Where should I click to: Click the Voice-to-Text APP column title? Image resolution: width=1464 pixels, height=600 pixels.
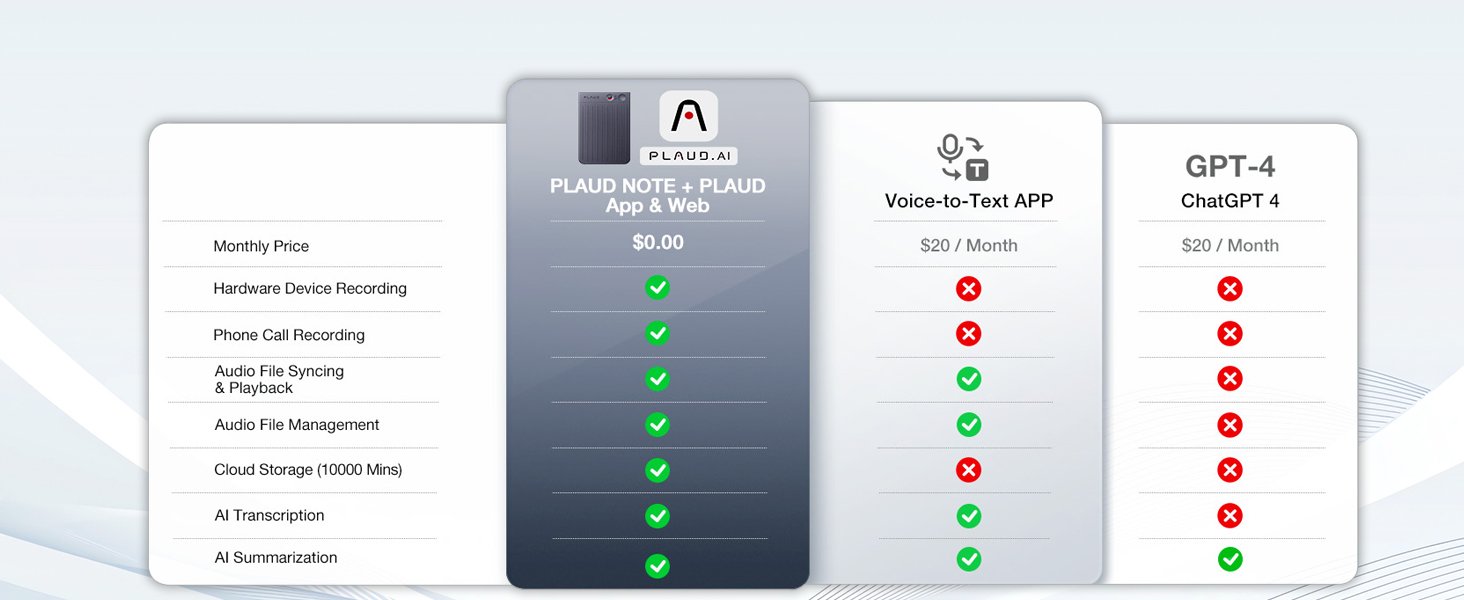click(968, 201)
